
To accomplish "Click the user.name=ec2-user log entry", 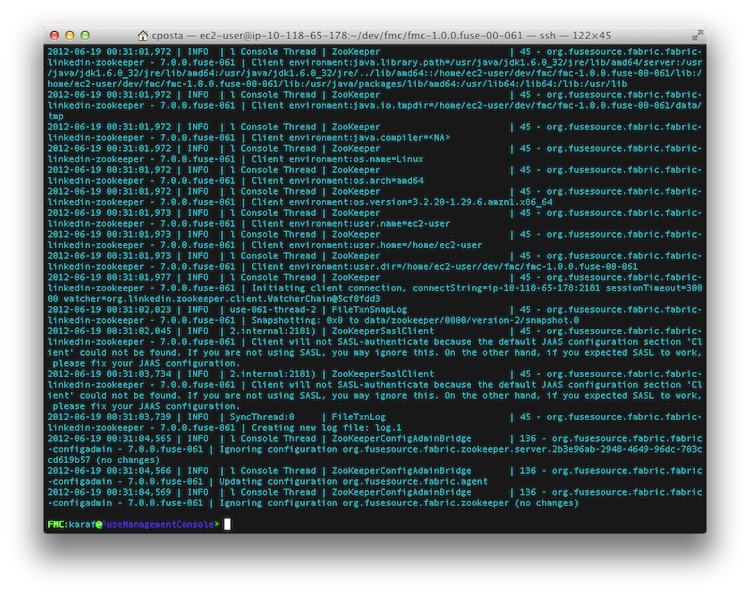I will click(351, 223).
